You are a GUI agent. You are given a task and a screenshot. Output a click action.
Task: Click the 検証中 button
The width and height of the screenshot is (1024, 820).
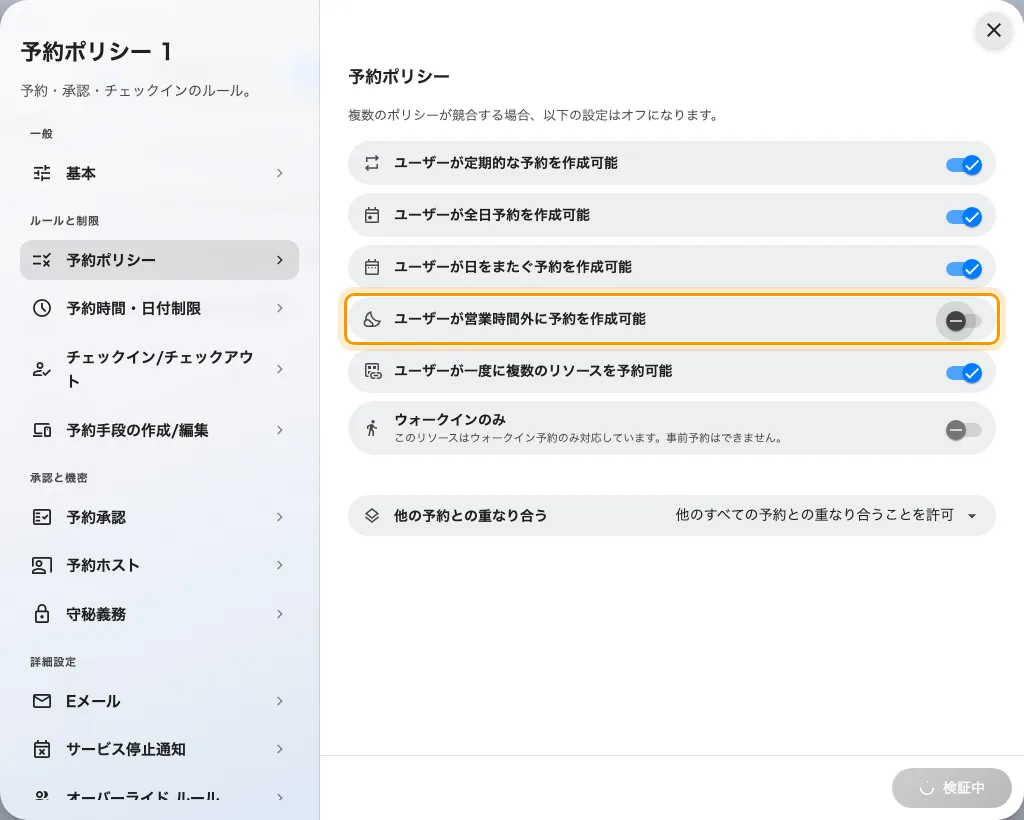pos(952,788)
